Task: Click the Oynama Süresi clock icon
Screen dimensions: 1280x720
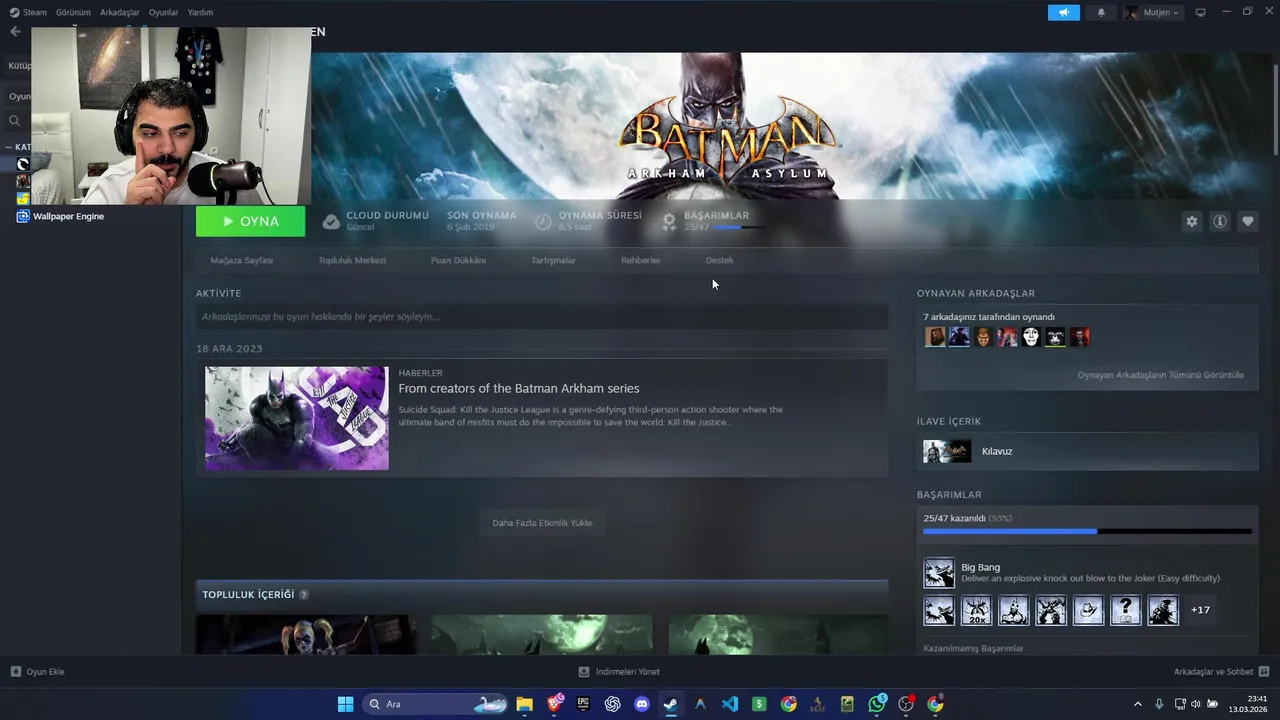Action: coord(543,221)
